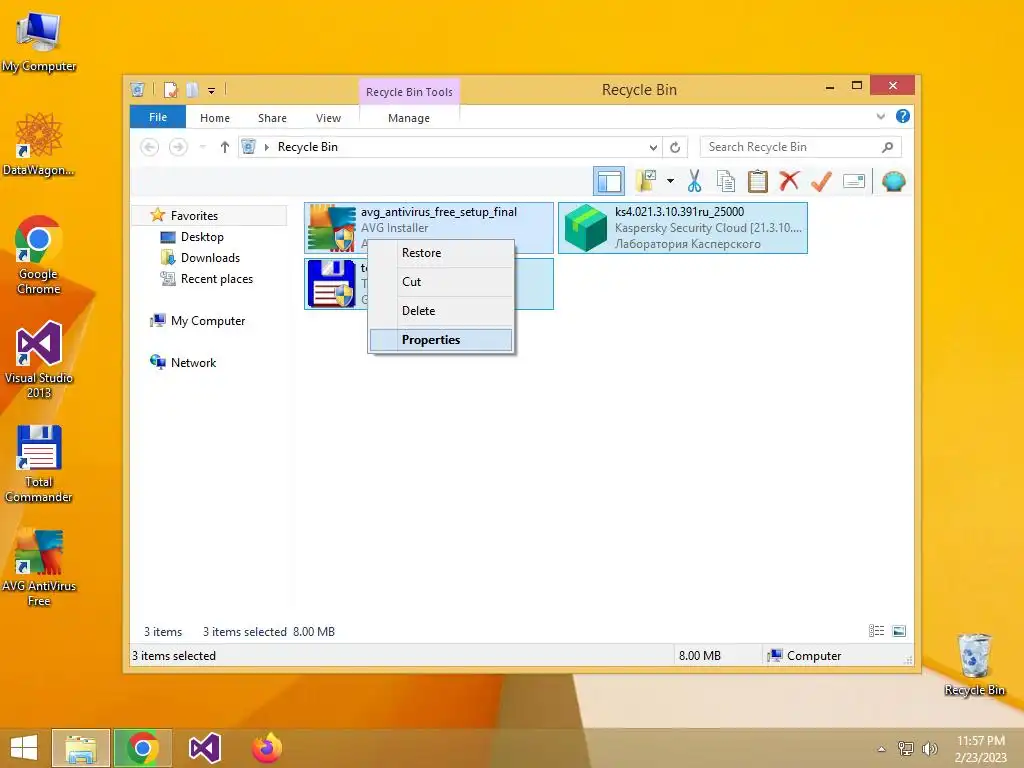This screenshot has height=768, width=1024.
Task: Click the New Folder icon in Quick Access Toolbar
Action: 192,90
